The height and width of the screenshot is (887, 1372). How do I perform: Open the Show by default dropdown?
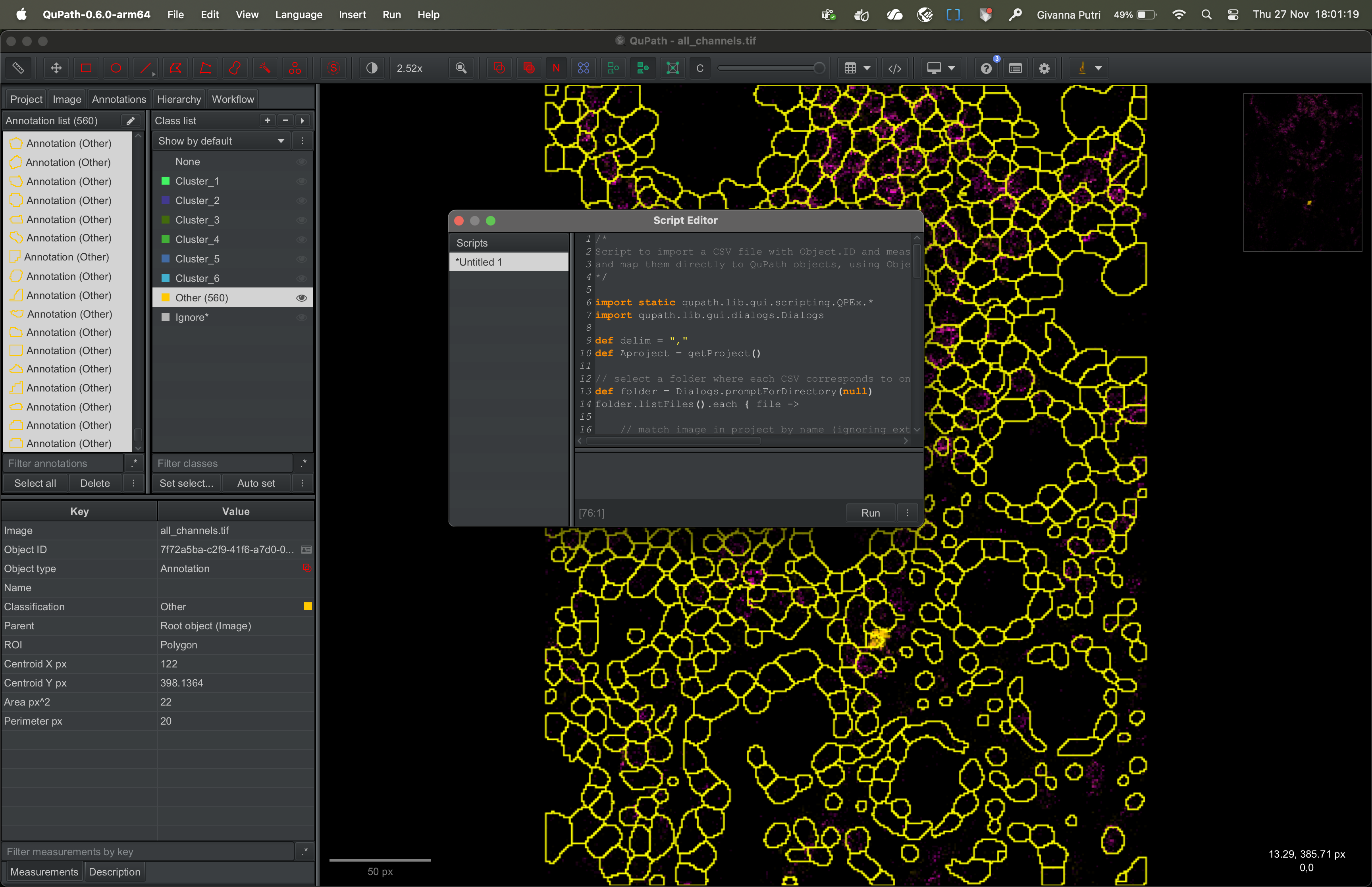click(x=222, y=141)
